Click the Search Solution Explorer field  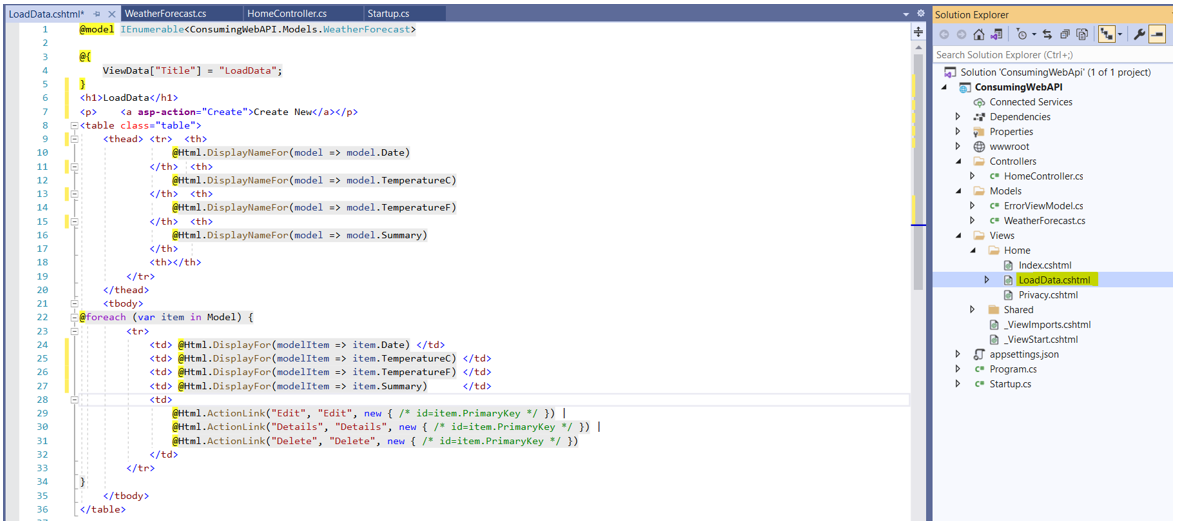[x=1053, y=55]
